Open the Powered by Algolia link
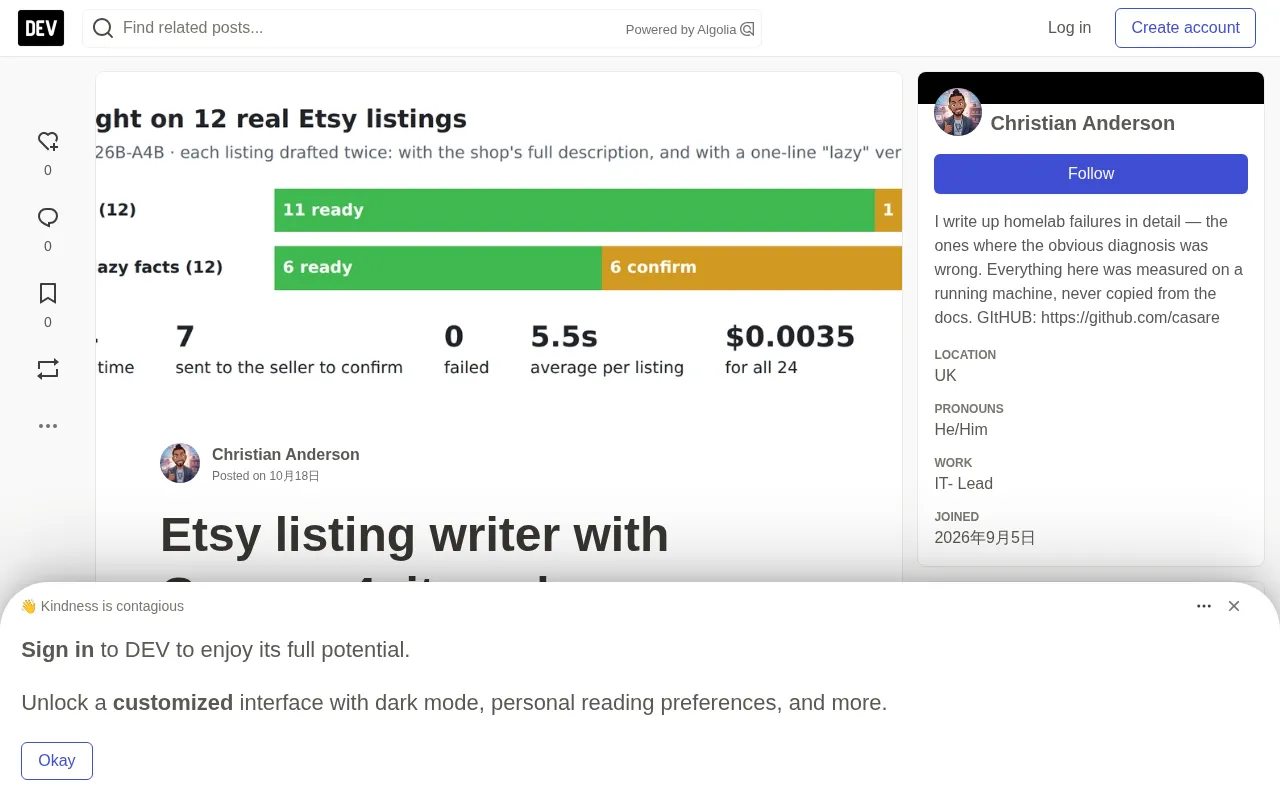Screen dimensions: 1280x800 689,29
